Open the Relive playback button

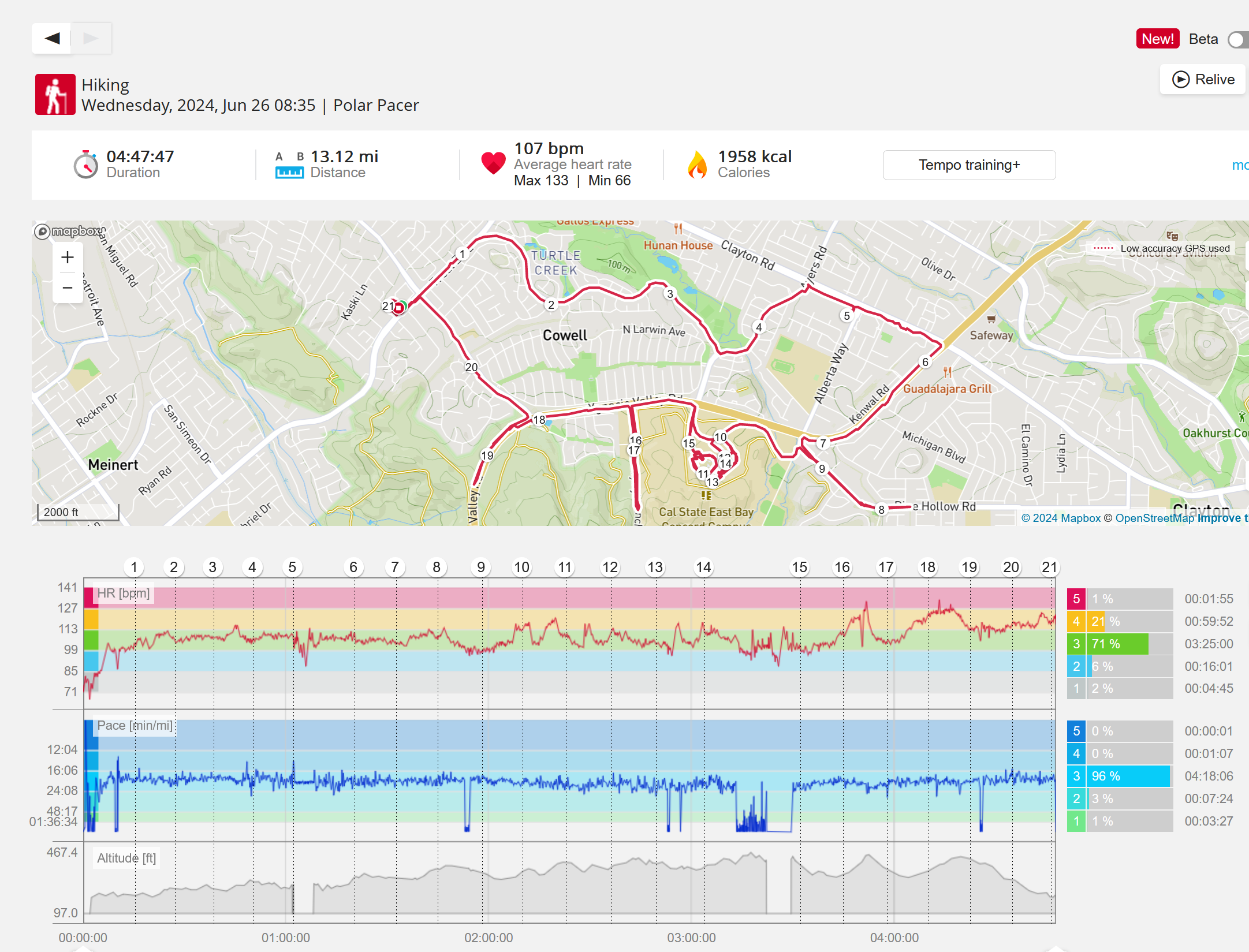coord(1203,79)
